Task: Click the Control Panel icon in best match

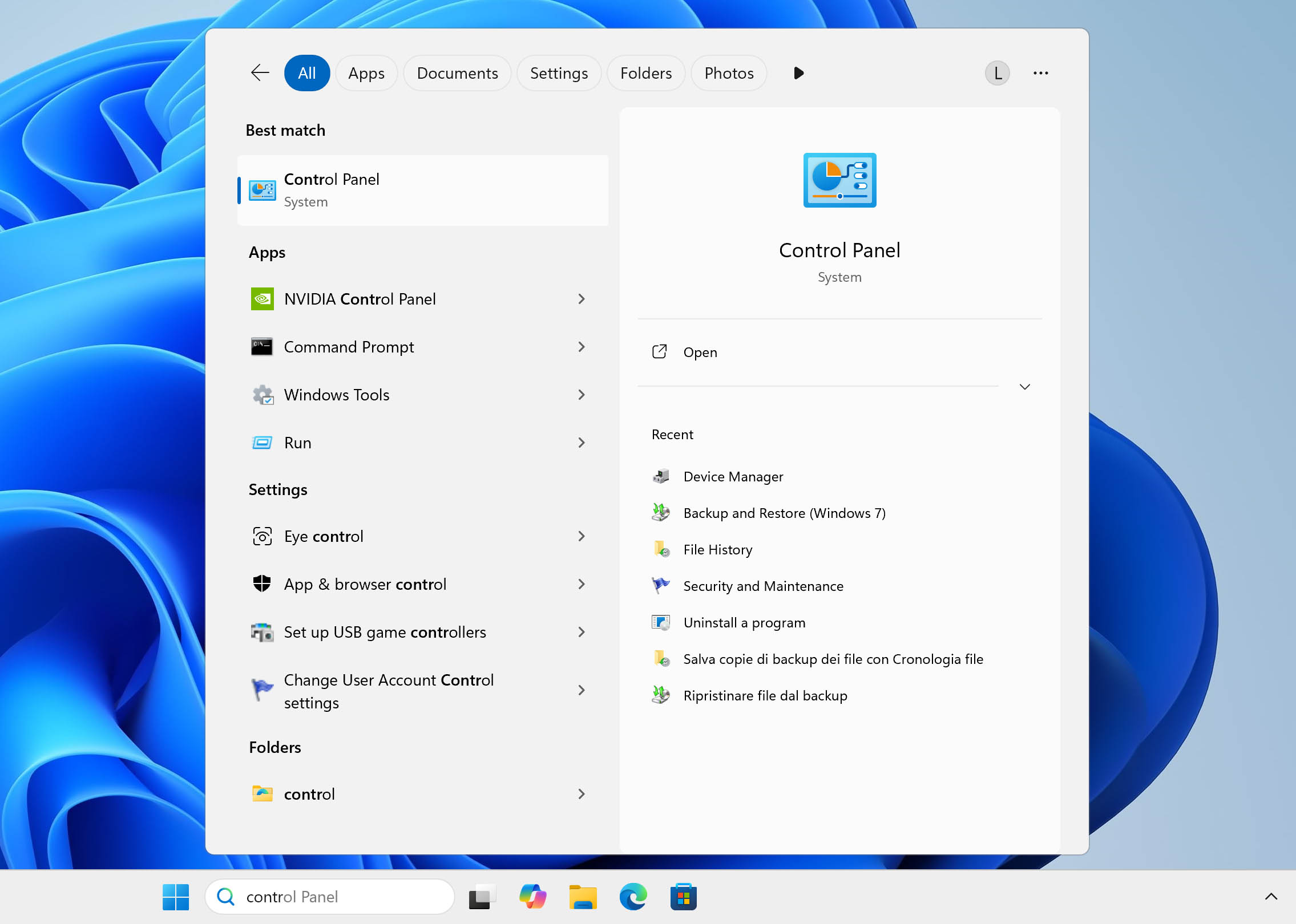Action: [263, 191]
